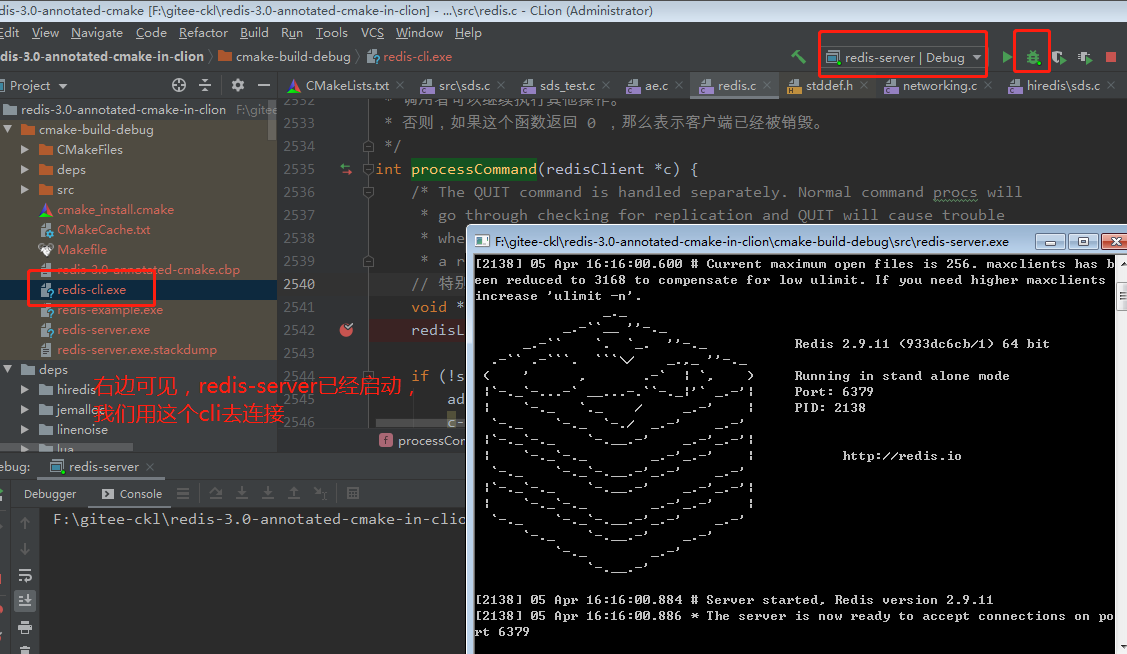Click the green hammer Build icon
The height and width of the screenshot is (654, 1127).
coord(798,57)
